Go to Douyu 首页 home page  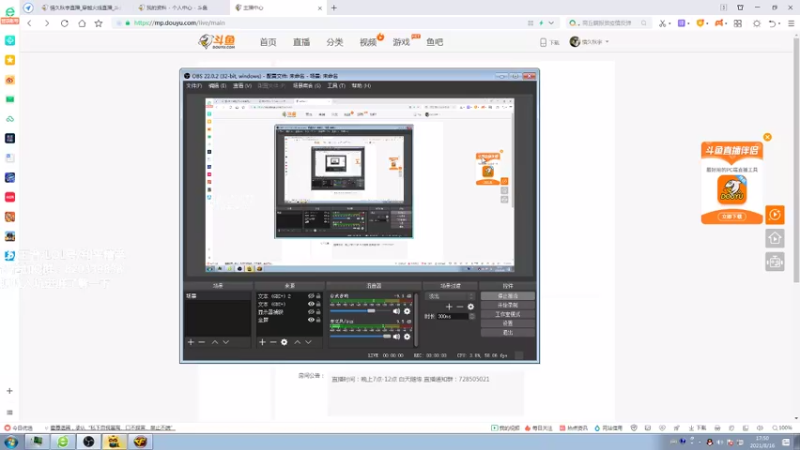[268, 42]
